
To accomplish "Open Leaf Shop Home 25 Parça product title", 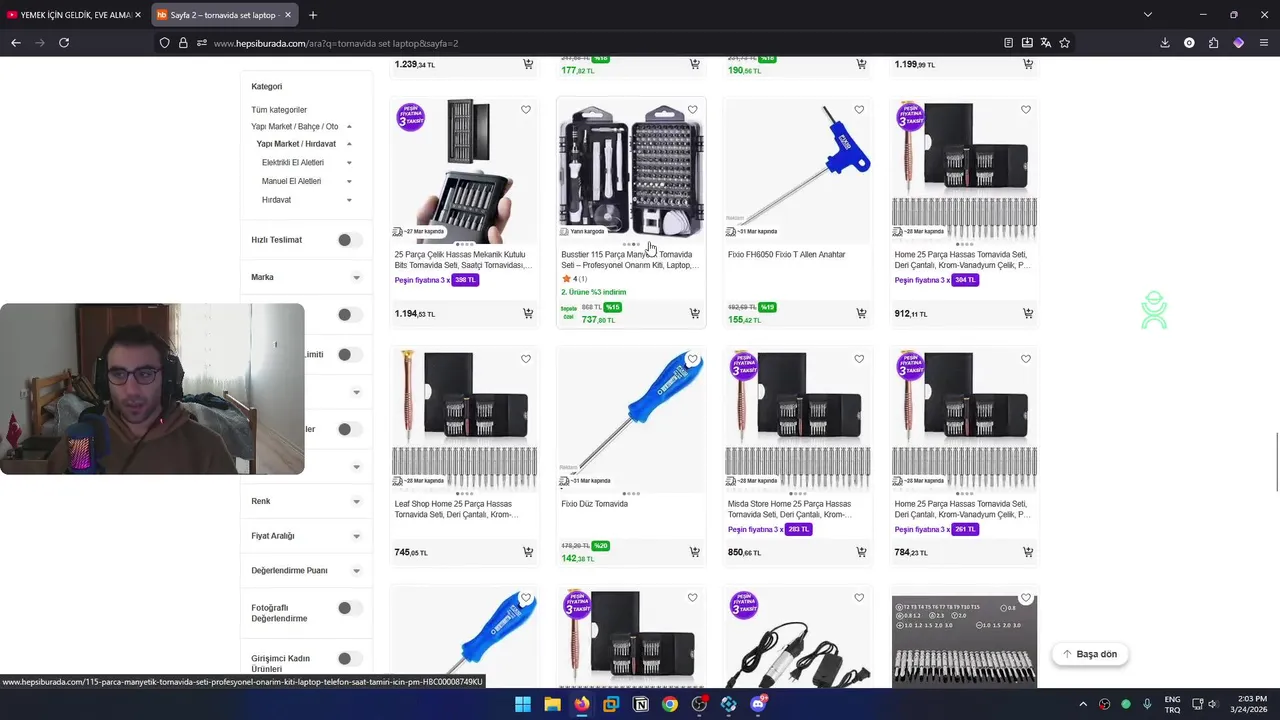I will [x=457, y=509].
